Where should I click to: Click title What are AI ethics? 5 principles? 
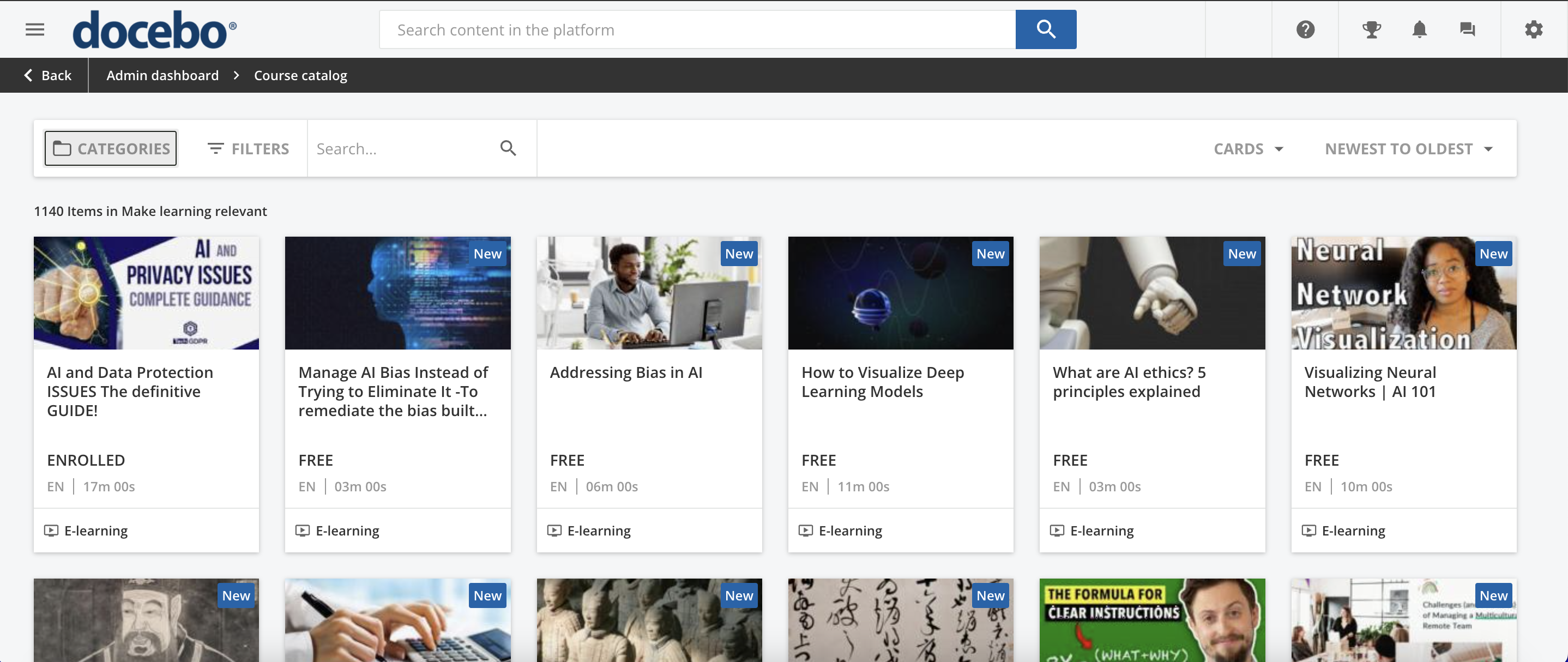[x=1129, y=382]
